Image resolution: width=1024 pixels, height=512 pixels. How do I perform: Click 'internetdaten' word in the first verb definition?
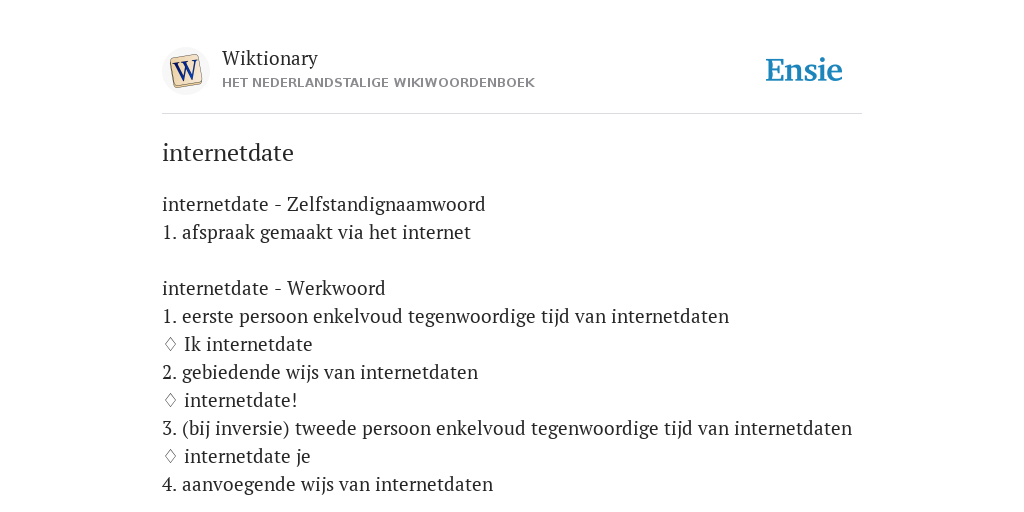click(670, 317)
